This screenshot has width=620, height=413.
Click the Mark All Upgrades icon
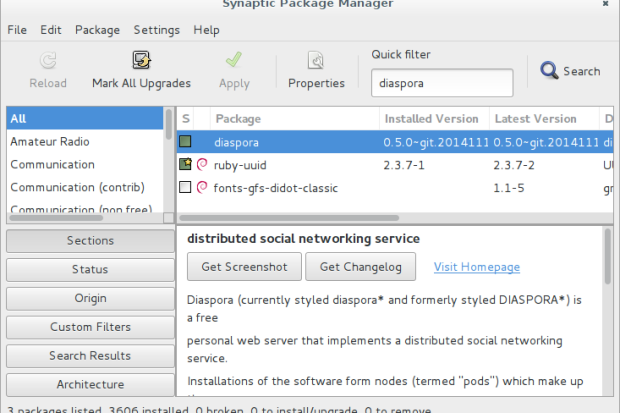tap(141, 60)
